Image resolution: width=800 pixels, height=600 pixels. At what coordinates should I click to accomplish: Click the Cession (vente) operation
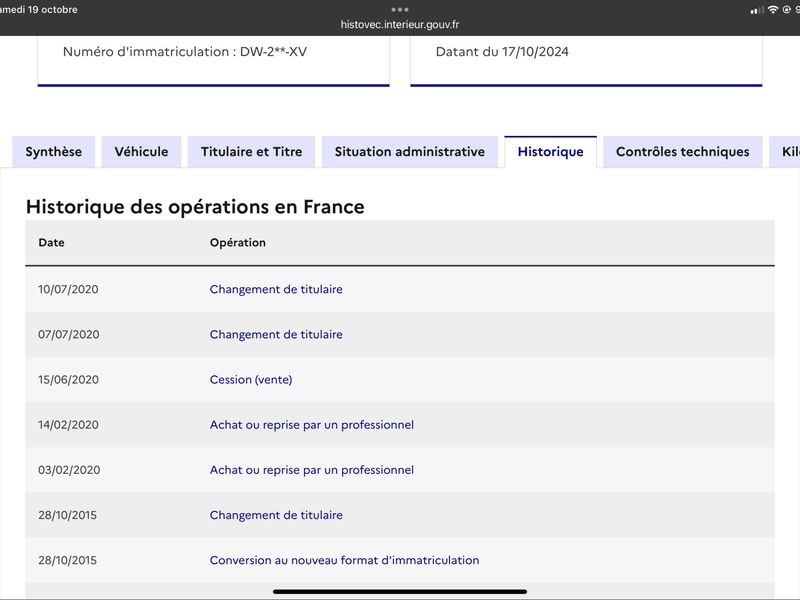[x=251, y=380]
